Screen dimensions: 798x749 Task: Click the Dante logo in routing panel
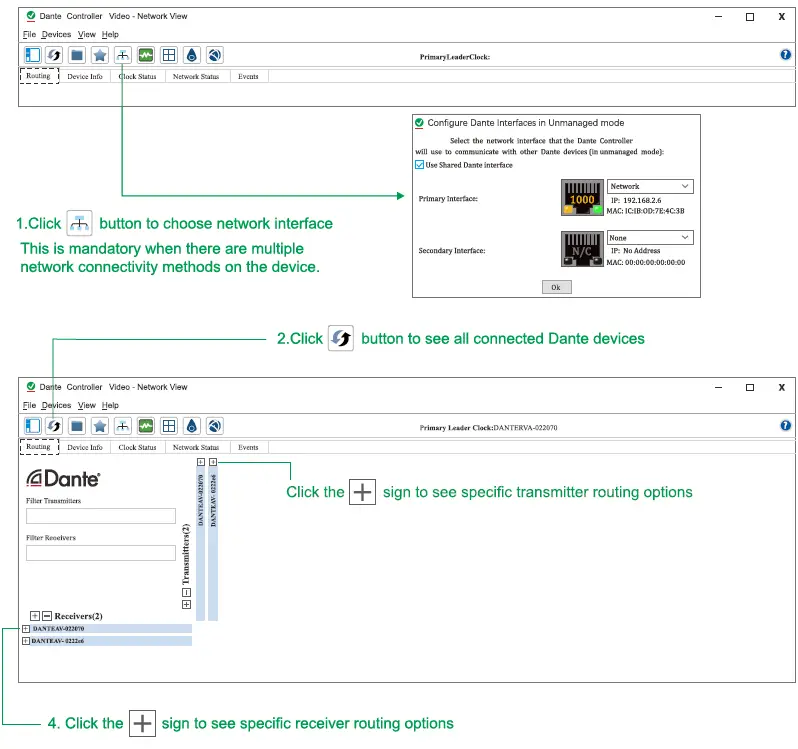63,478
